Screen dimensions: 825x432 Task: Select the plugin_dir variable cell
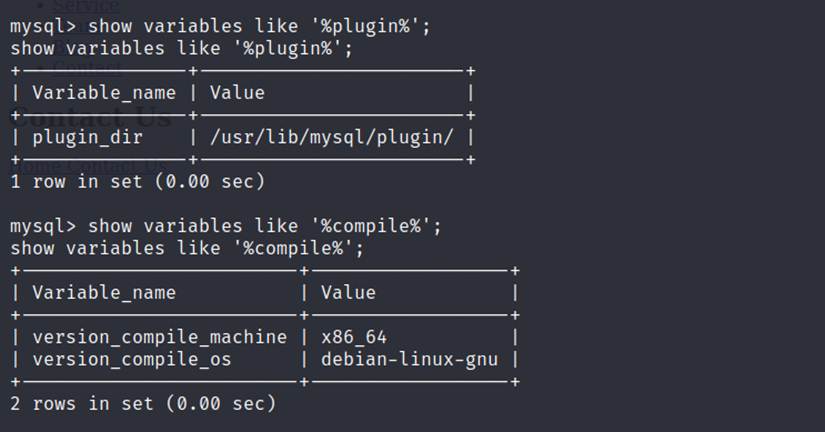(87, 138)
